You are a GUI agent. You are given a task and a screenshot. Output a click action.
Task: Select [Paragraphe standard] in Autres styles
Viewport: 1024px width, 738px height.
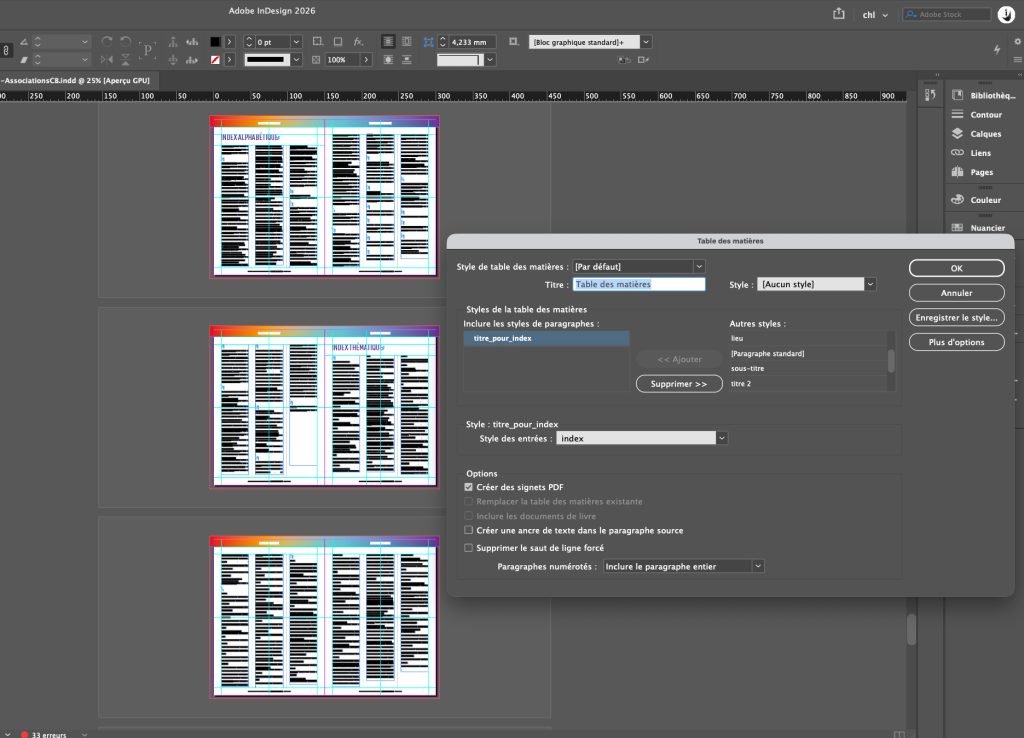807,353
